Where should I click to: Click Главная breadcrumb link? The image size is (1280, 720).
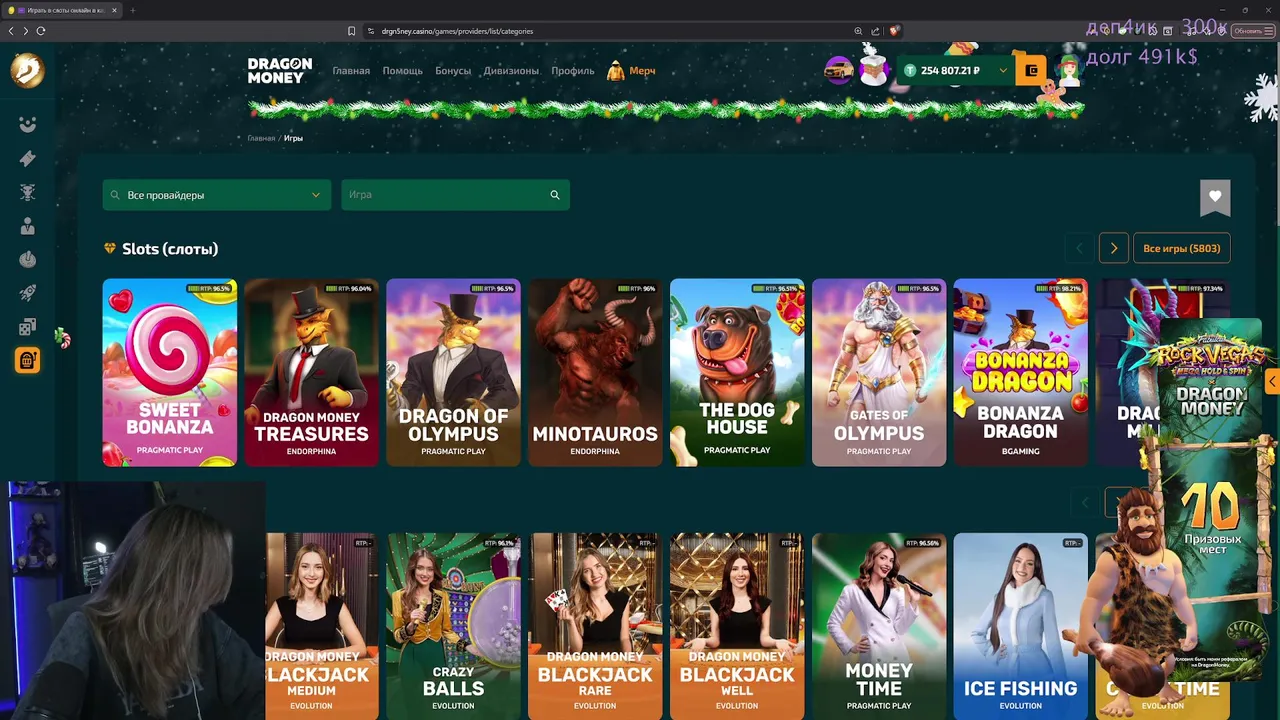tap(261, 138)
